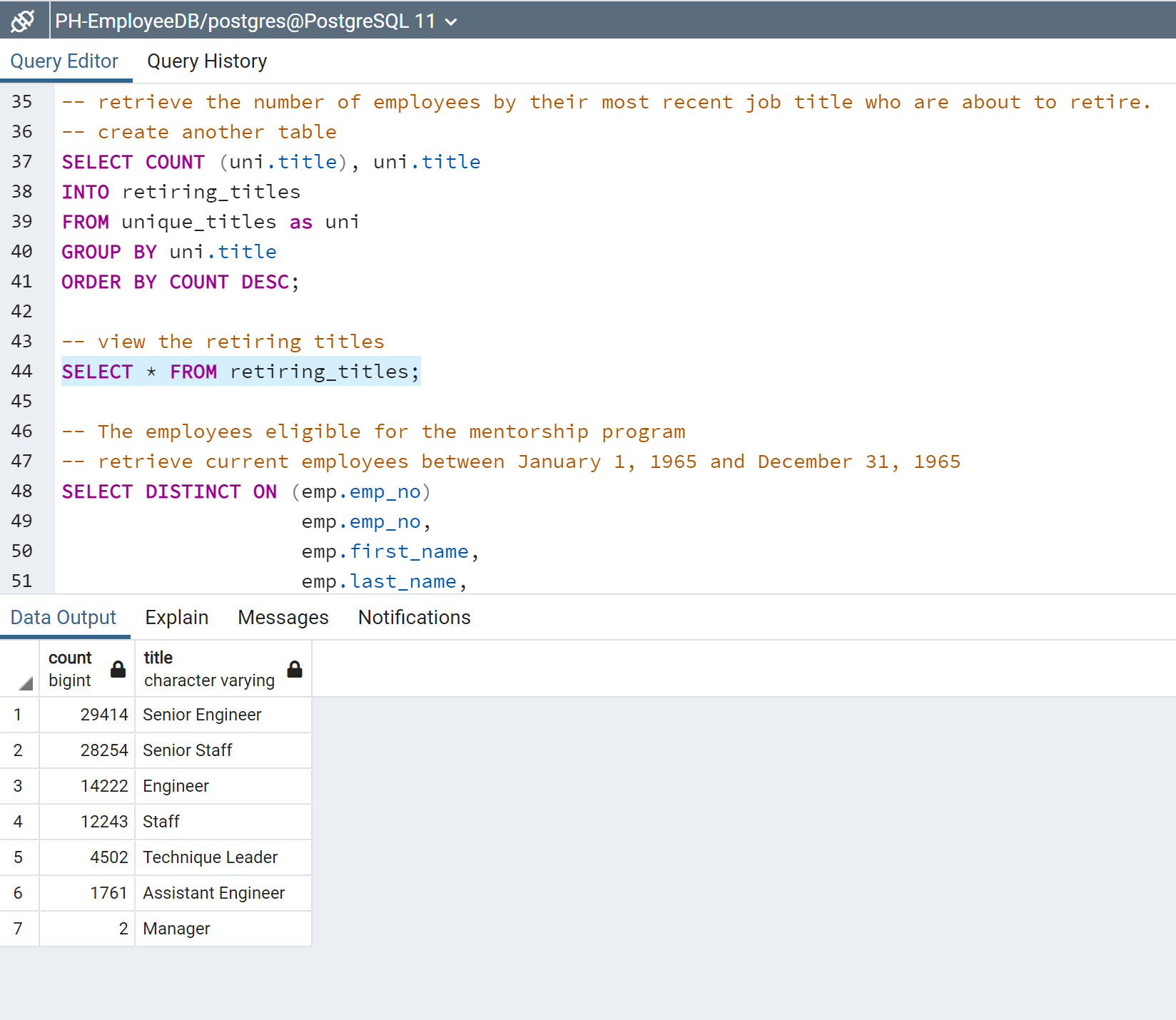Click the lock icon on the count column

click(117, 669)
